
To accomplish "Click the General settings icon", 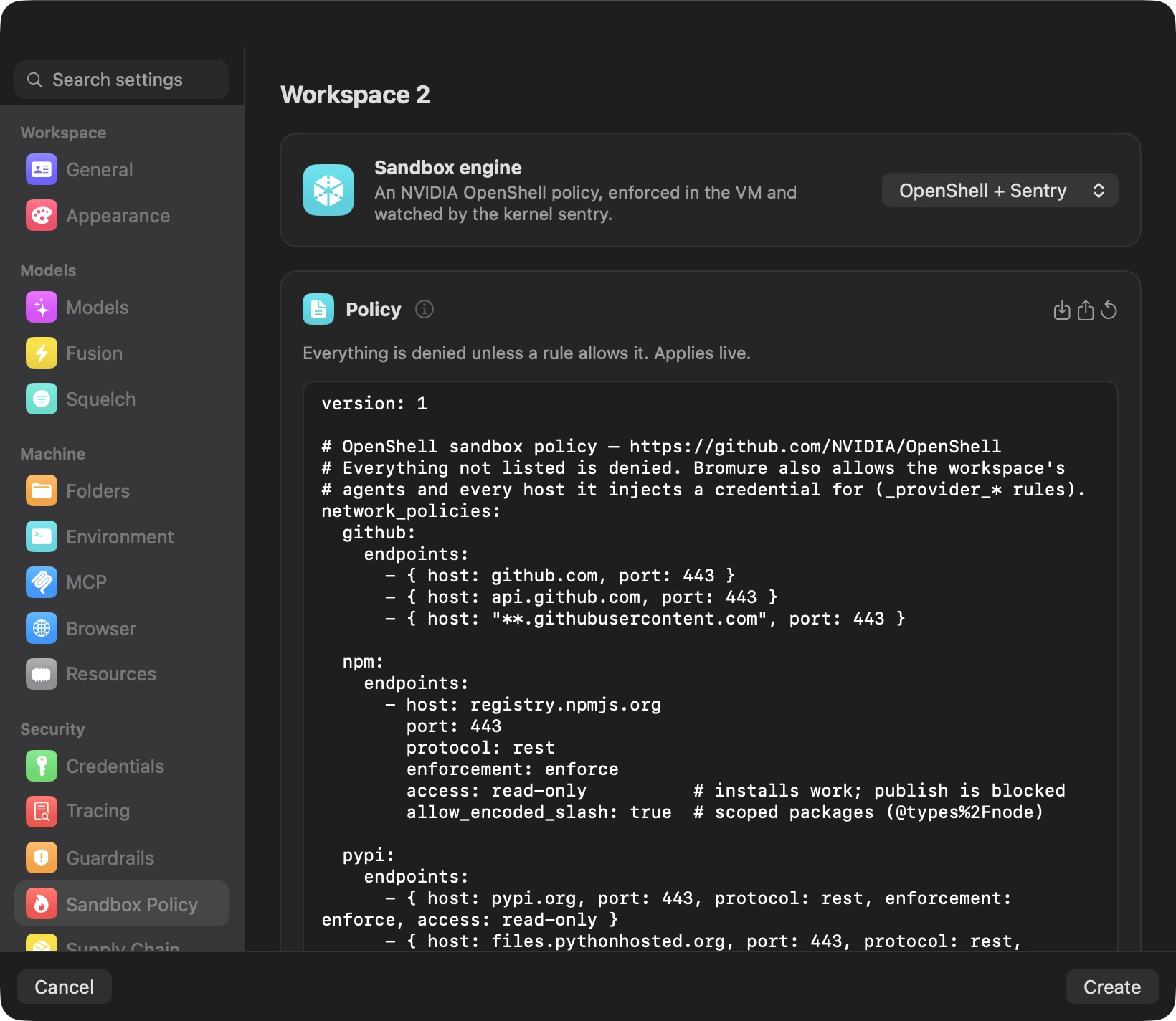I will click(42, 170).
